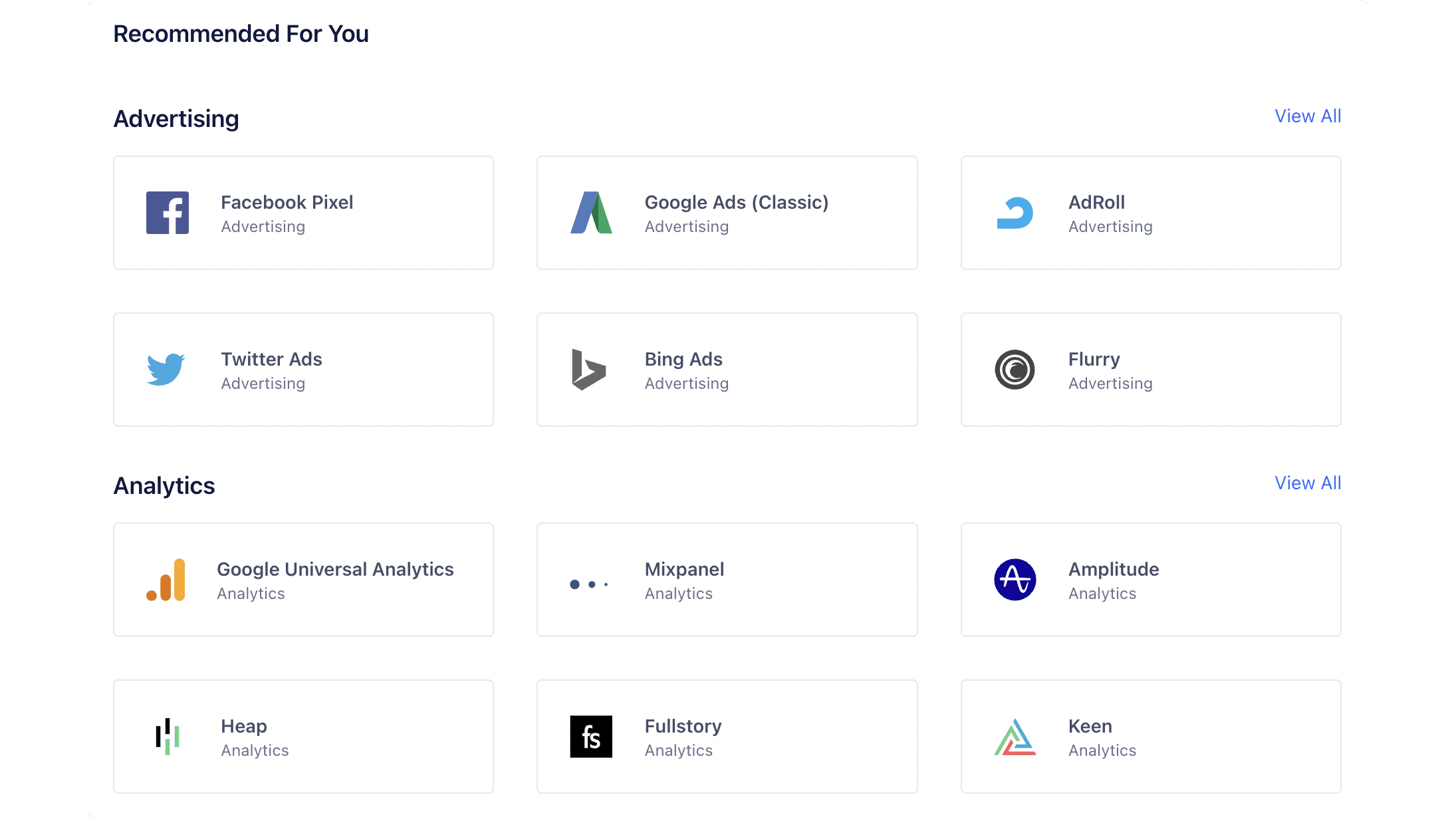Click the AdRoll logo icon

[1015, 212]
